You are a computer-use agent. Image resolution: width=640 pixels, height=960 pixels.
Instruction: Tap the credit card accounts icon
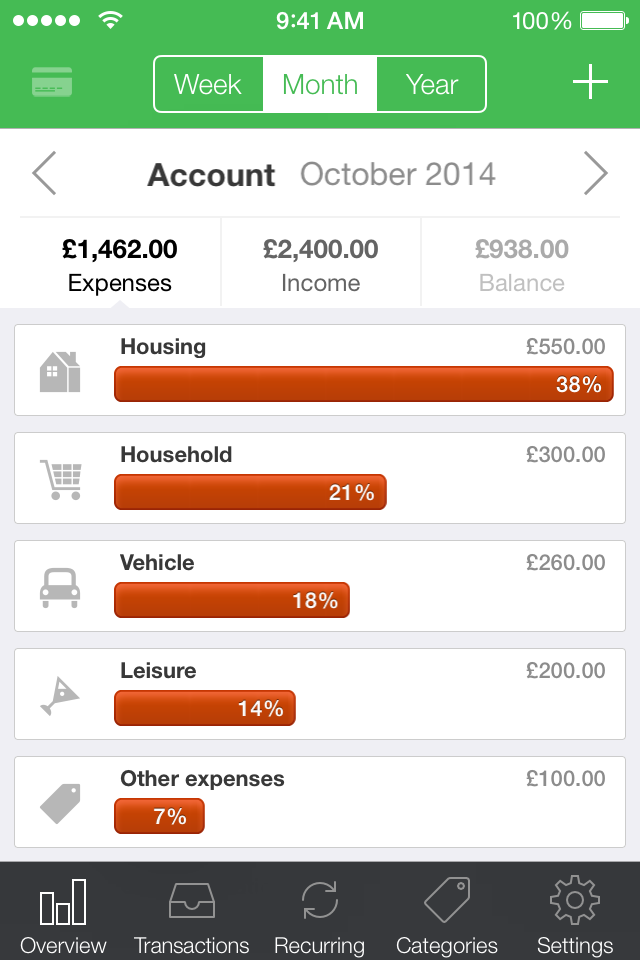click(52, 82)
